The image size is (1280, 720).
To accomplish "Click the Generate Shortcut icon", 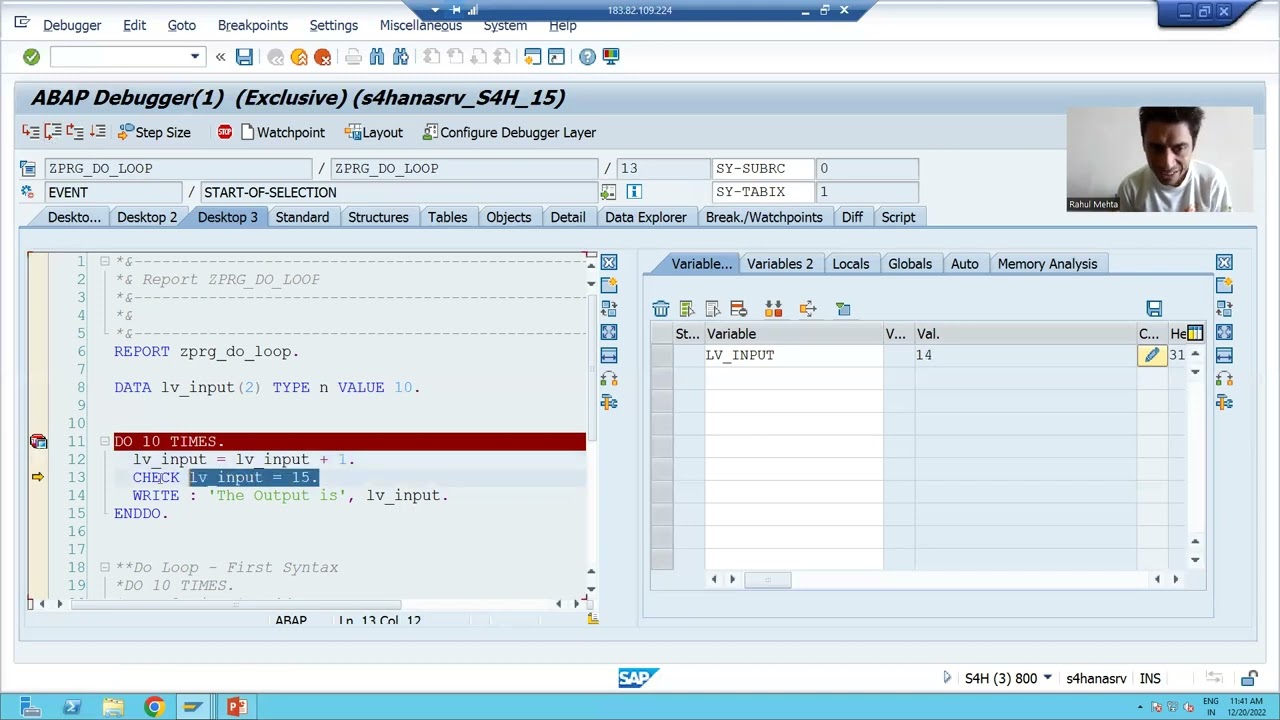I will [x=556, y=57].
